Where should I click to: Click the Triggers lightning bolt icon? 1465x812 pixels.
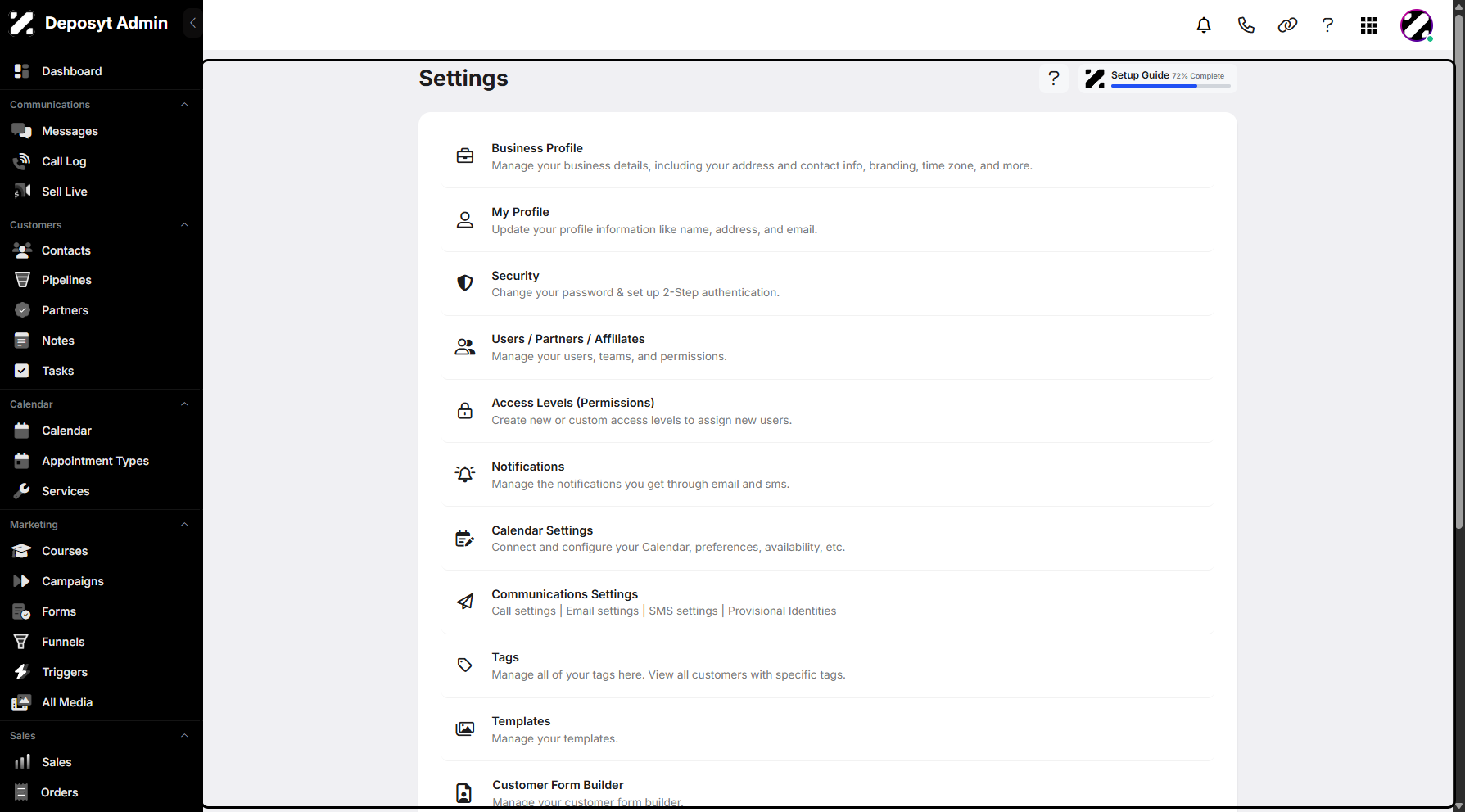coord(22,672)
